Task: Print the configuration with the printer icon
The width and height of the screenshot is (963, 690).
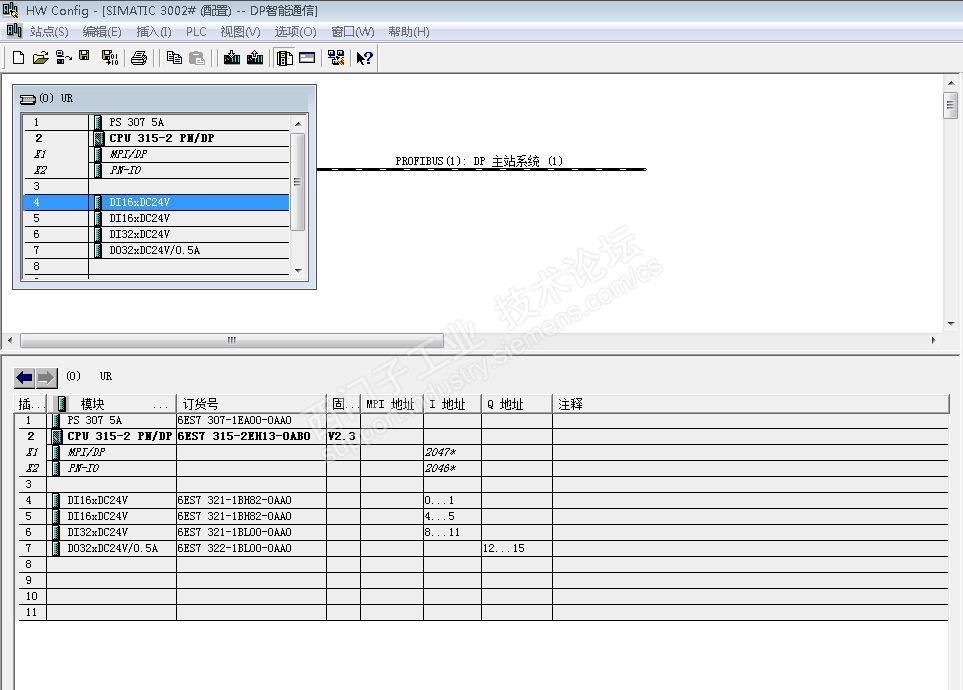Action: click(139, 58)
